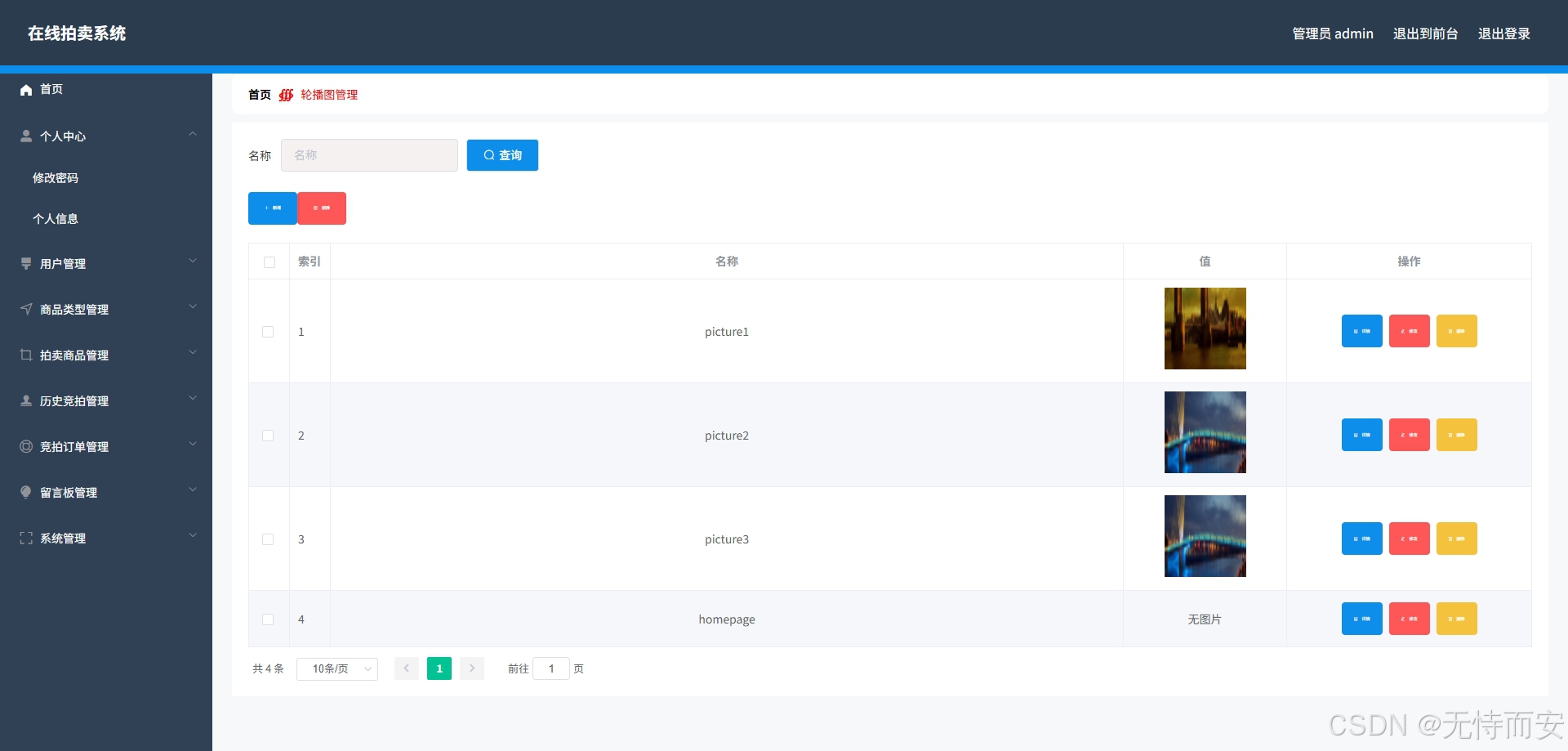1568x751 pixels.
Task: Open the picture1 thumbnail image
Action: click(1205, 329)
